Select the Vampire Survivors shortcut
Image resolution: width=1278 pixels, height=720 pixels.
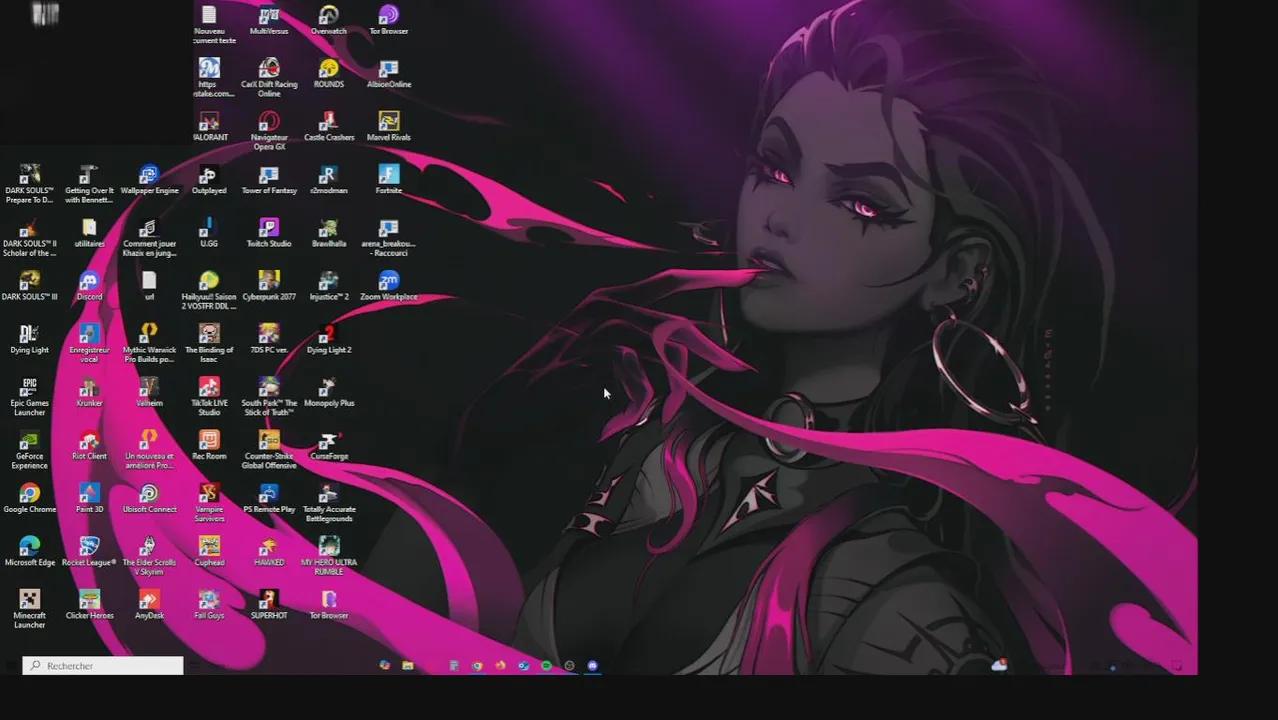pyautogui.click(x=209, y=502)
